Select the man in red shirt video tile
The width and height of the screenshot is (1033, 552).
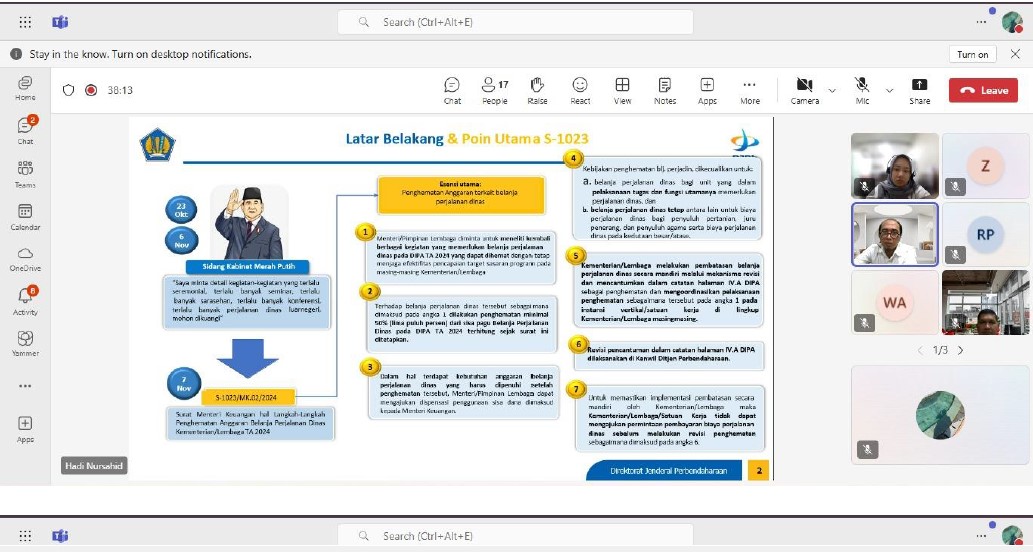point(986,302)
